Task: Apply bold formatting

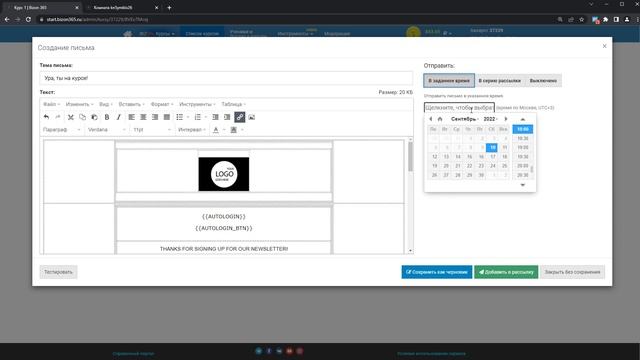Action: point(107,117)
